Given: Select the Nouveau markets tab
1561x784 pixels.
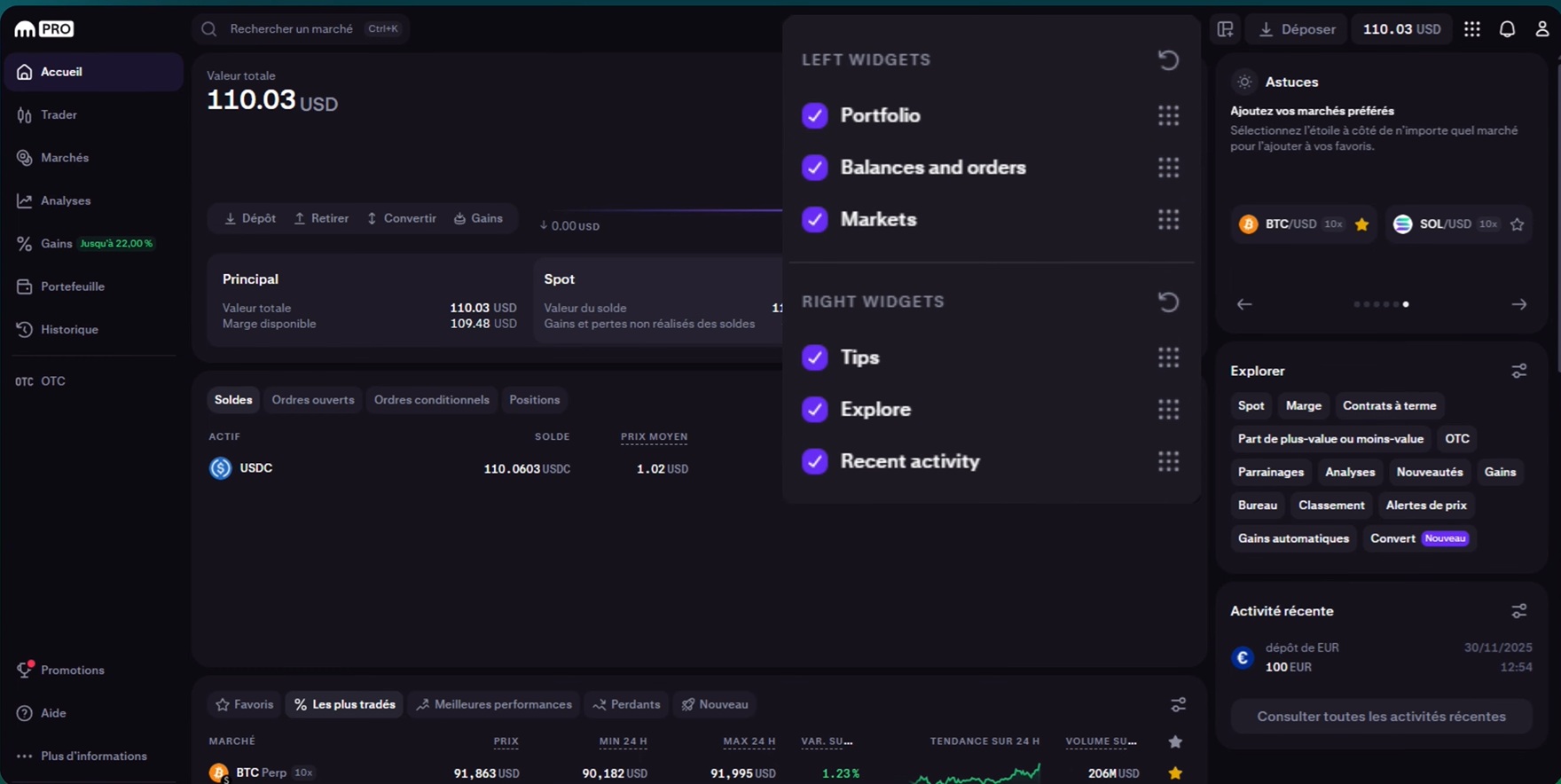Looking at the screenshot, I should pos(715,705).
